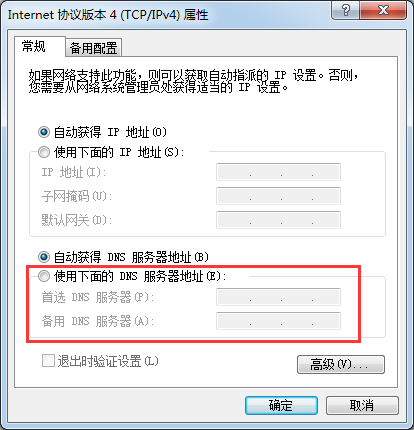Toggle 退出时验证设置 checkbox
This screenshot has width=414, height=430.
click(48, 361)
